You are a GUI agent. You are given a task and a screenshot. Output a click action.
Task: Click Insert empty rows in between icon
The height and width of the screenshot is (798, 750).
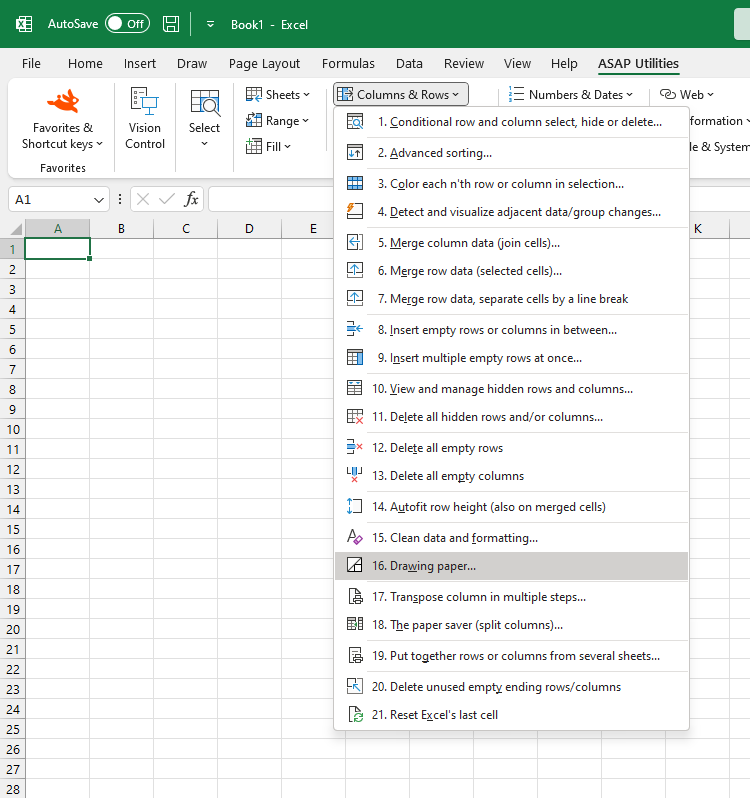(355, 330)
